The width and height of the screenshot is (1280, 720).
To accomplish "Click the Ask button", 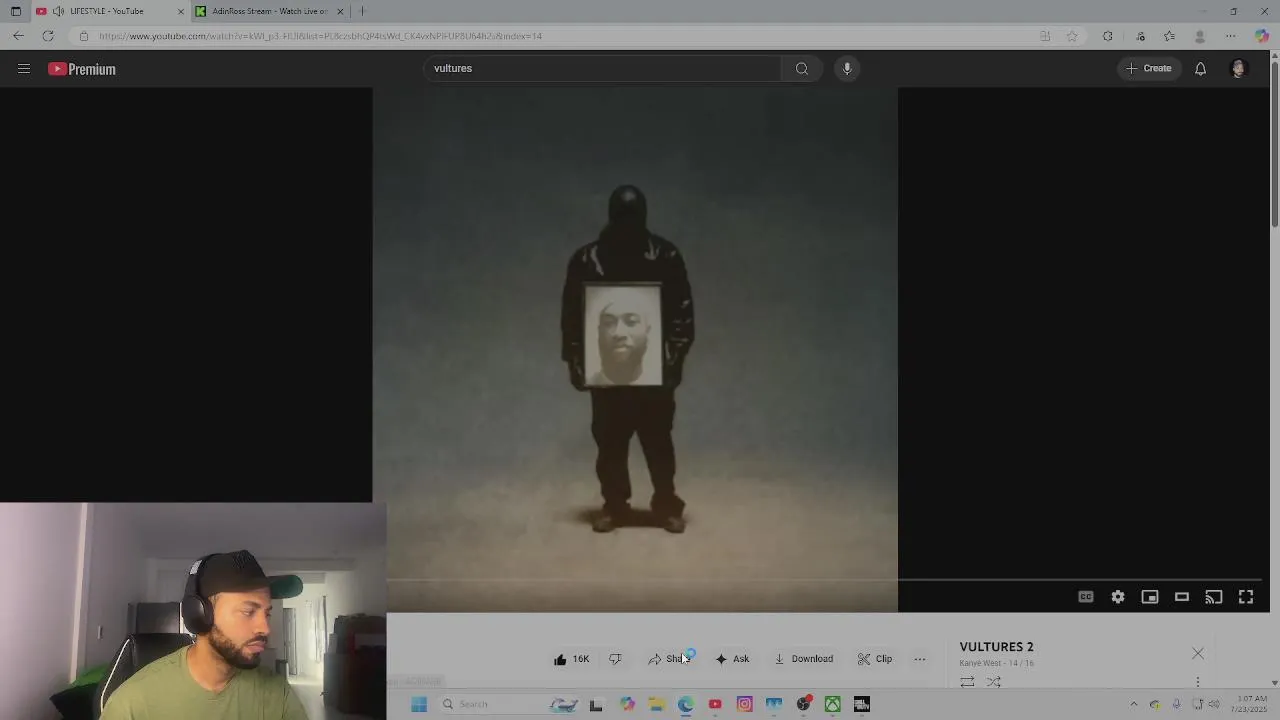I will 732,659.
